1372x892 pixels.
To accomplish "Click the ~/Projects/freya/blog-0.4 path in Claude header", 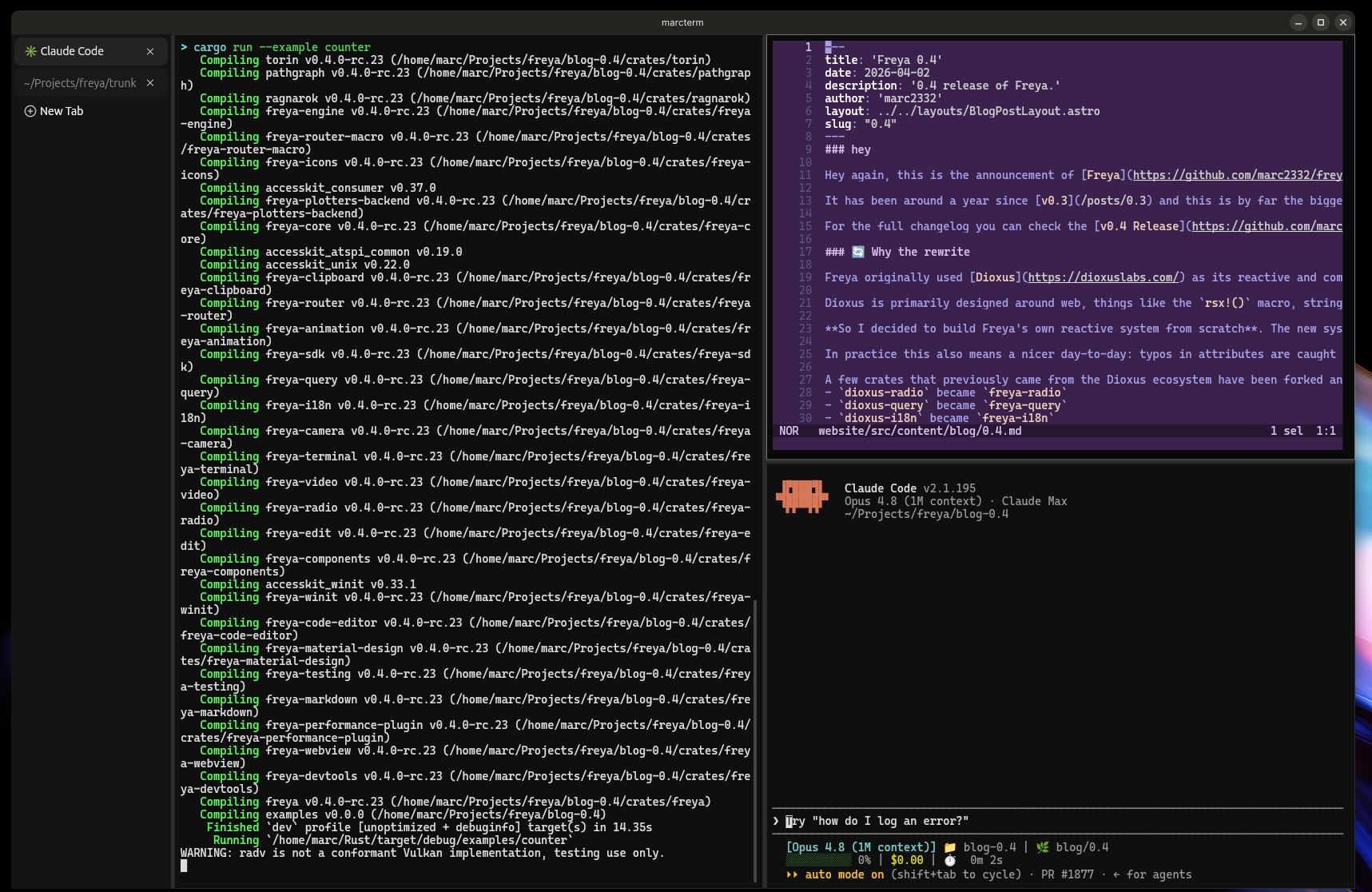I will [x=926, y=514].
